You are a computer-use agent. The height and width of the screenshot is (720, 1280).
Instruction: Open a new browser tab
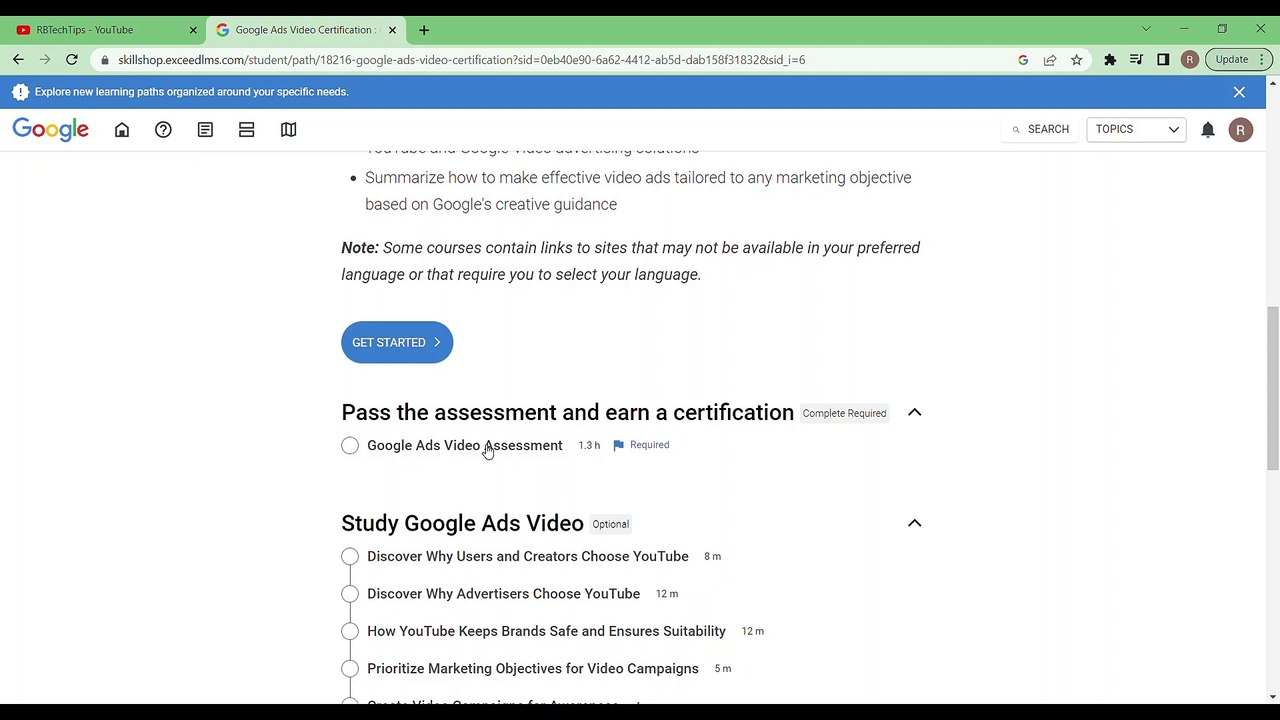pos(424,30)
